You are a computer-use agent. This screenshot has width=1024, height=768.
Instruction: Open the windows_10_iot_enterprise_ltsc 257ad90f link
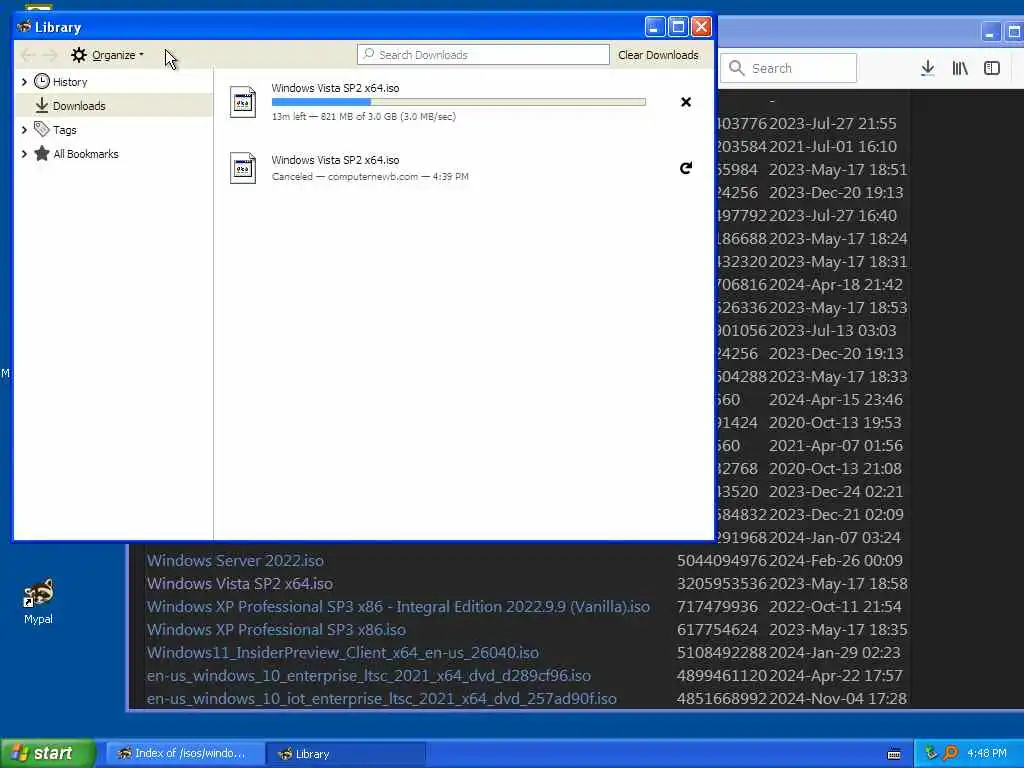[x=382, y=699]
